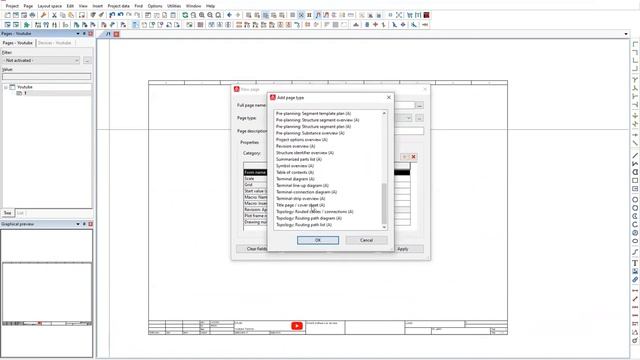Select 'Project options overview (A)' entry

point(302,140)
